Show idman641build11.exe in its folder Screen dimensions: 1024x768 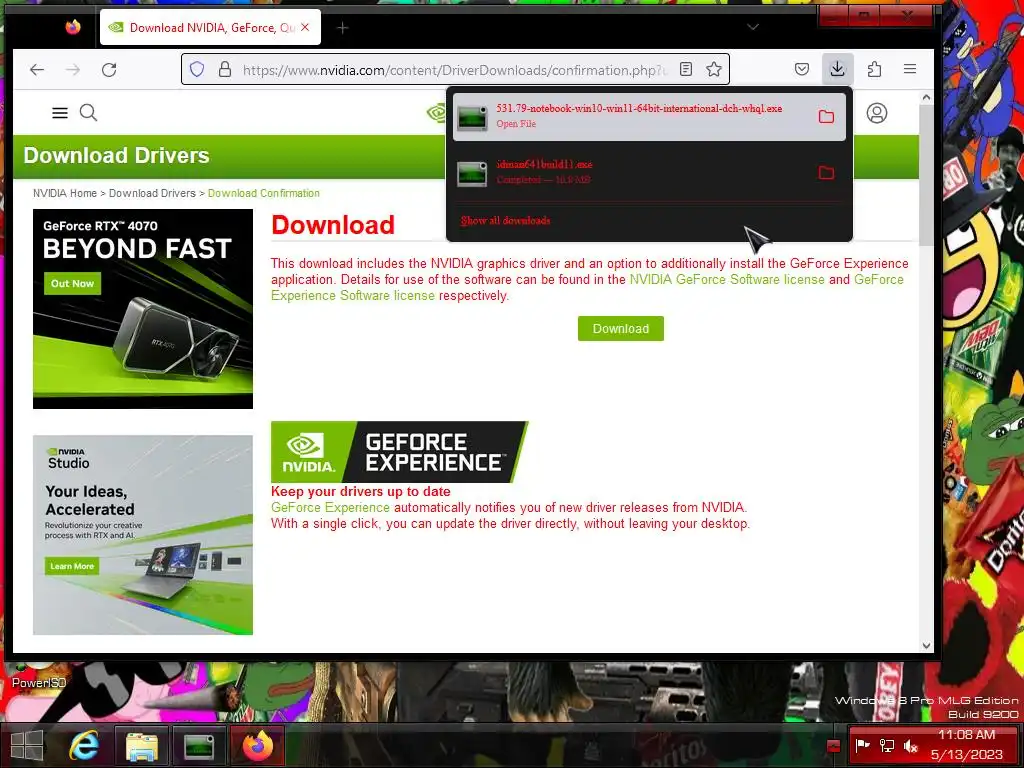(826, 172)
